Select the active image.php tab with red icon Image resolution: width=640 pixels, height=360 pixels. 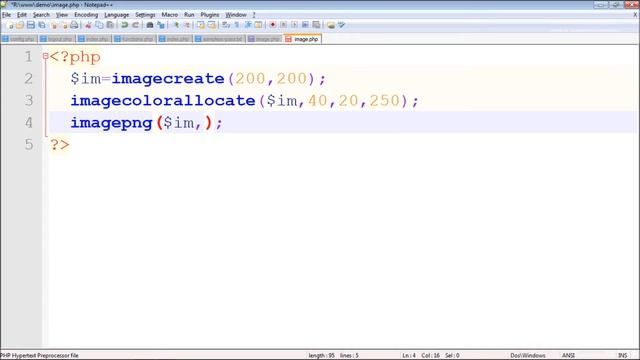coord(302,39)
